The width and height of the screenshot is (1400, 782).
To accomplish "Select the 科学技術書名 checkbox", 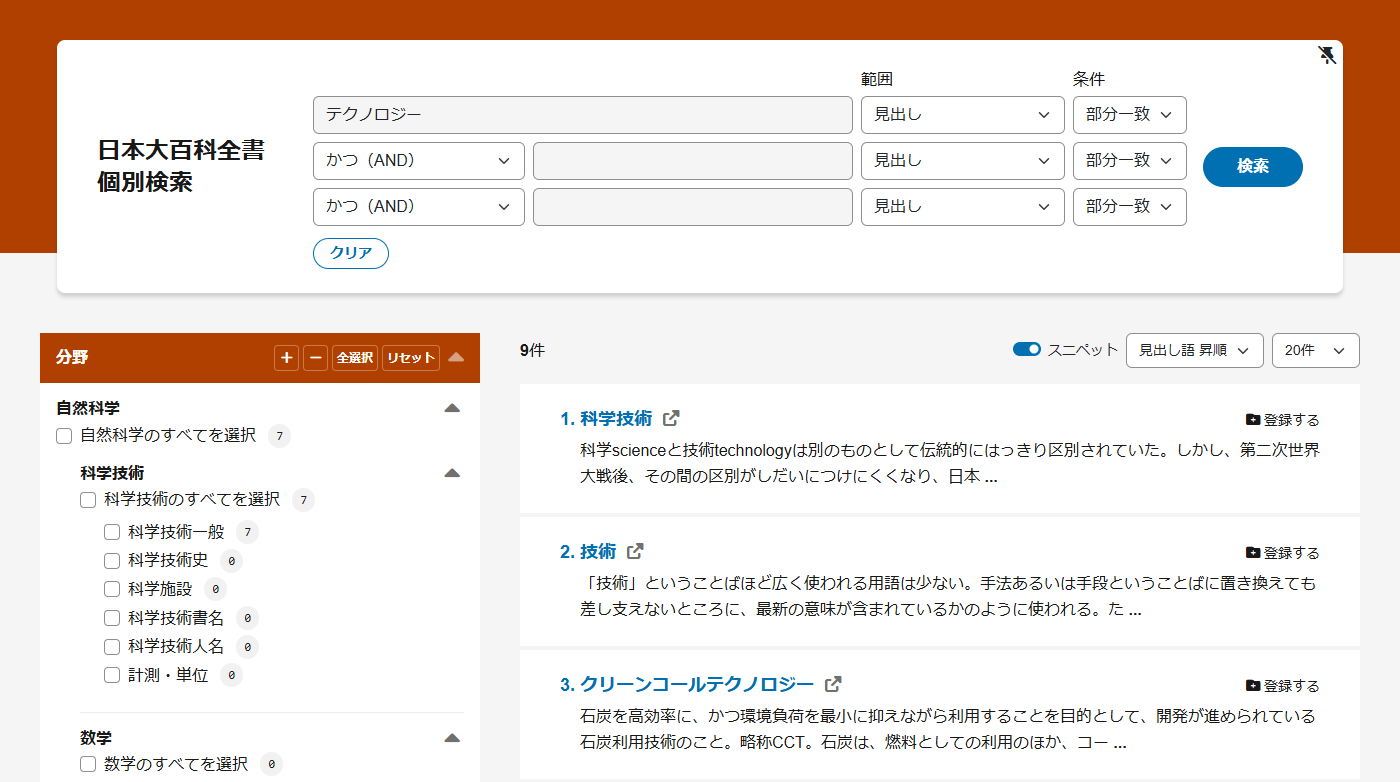I will (x=112, y=618).
